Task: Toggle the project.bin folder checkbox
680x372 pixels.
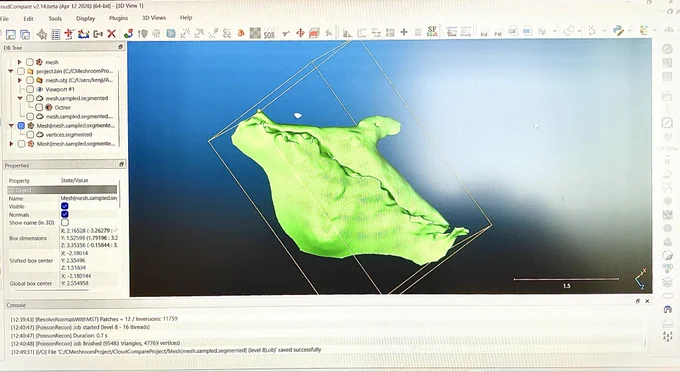Action: pyautogui.click(x=21, y=71)
